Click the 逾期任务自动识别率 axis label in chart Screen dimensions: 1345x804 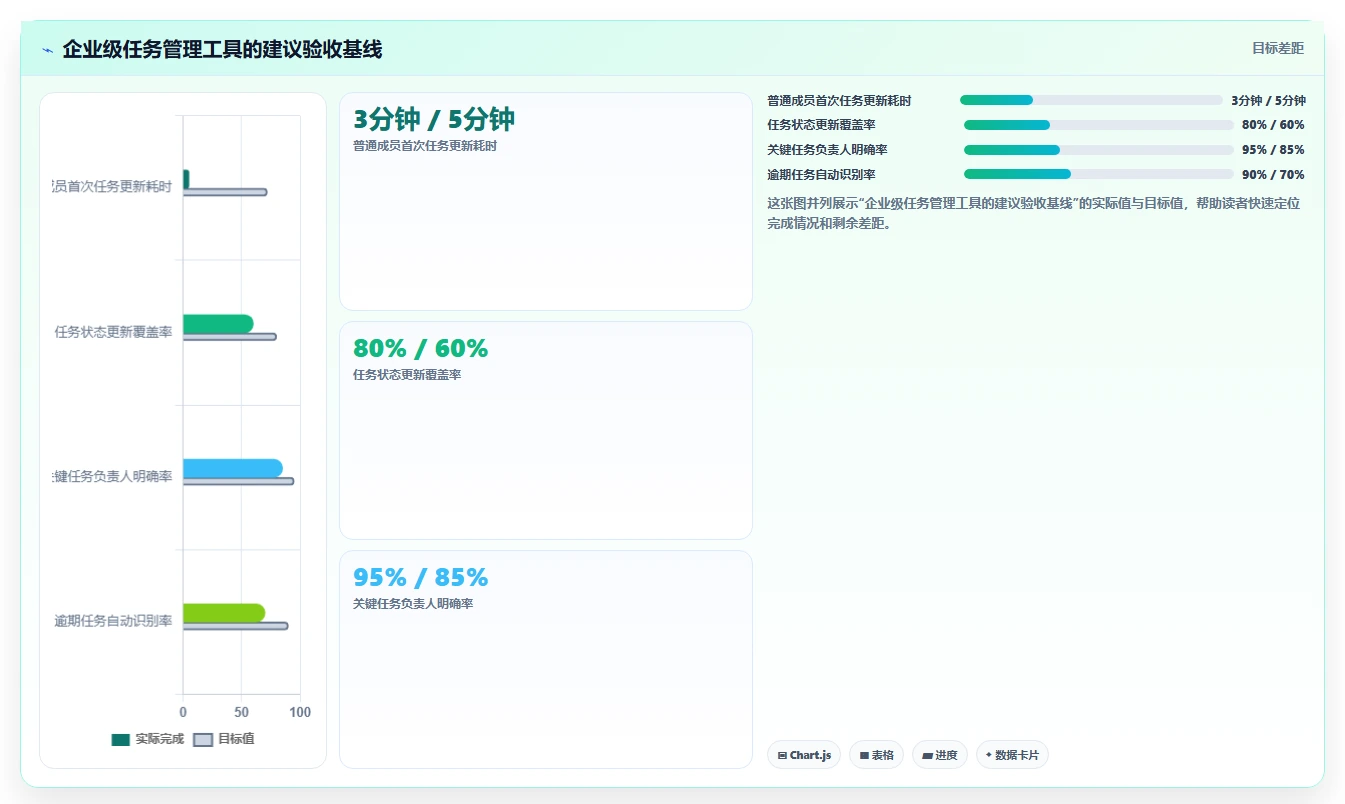tap(113, 621)
